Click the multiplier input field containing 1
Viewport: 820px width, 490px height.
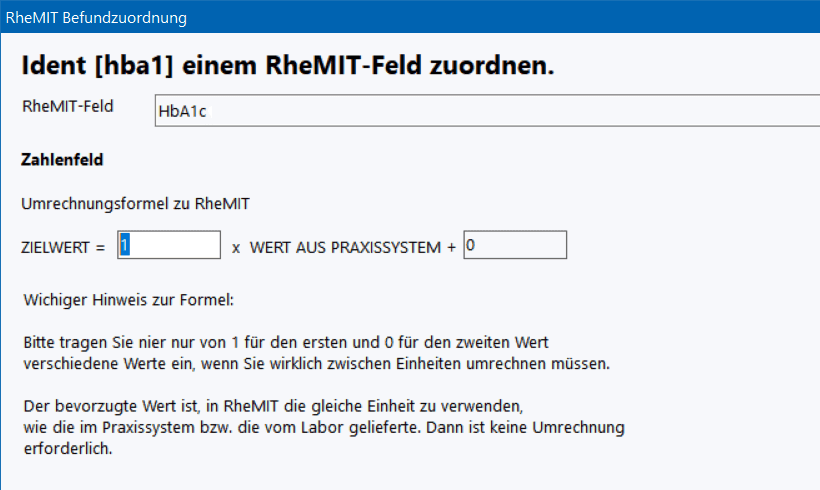pyautogui.click(x=170, y=245)
